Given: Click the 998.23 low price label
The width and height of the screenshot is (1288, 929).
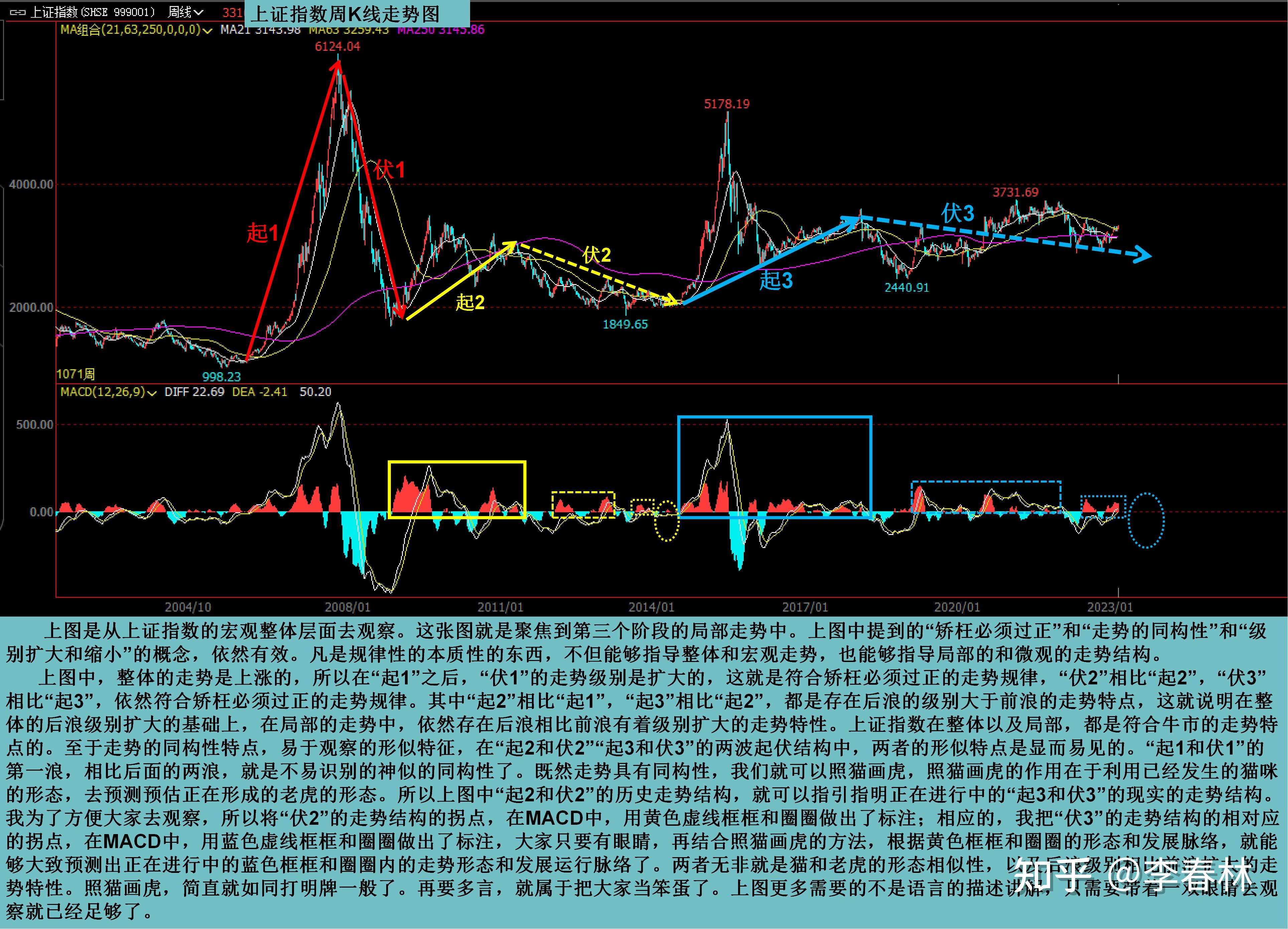Looking at the screenshot, I should [222, 377].
